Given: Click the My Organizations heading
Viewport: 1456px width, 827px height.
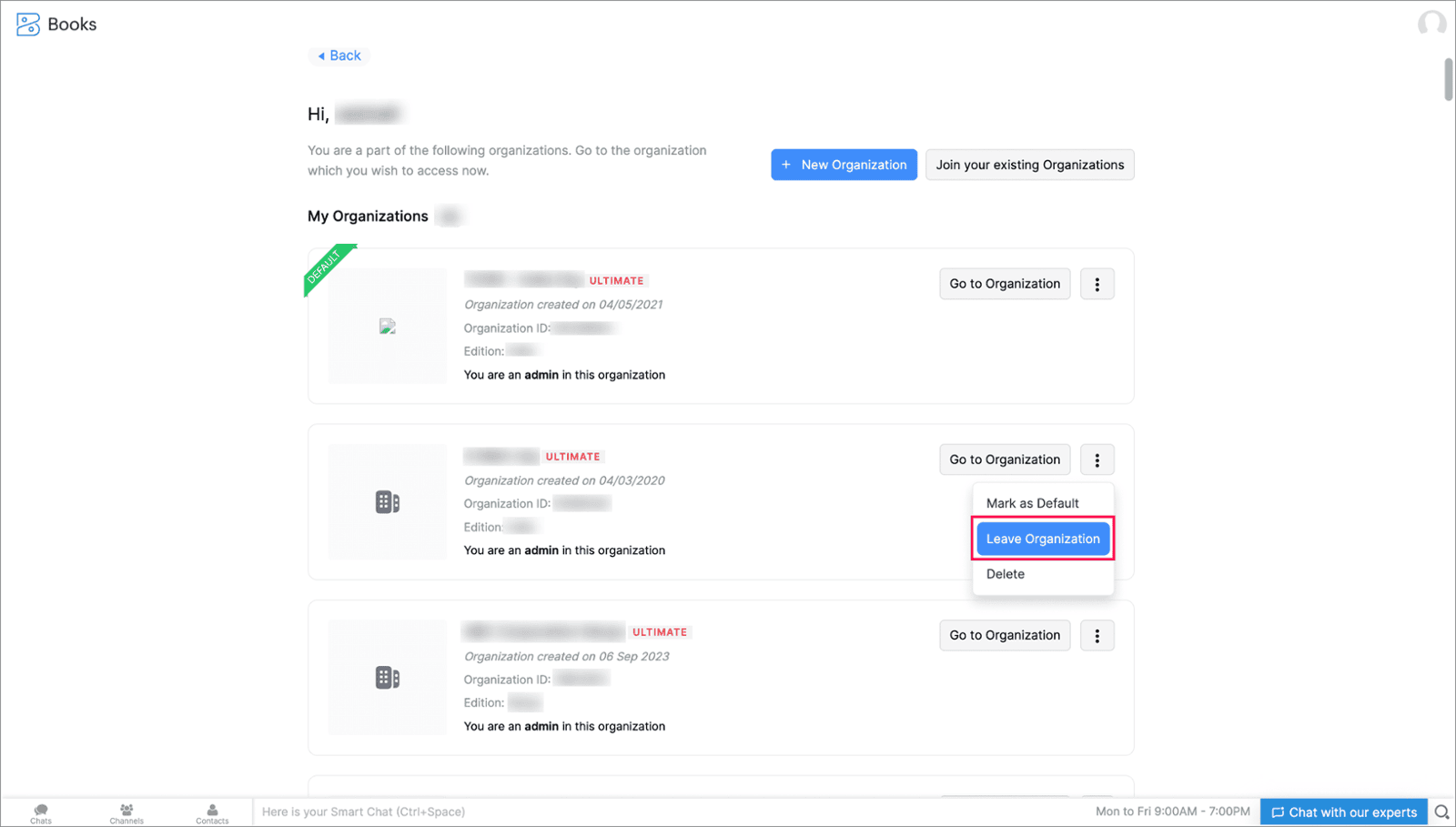Looking at the screenshot, I should click(x=368, y=216).
